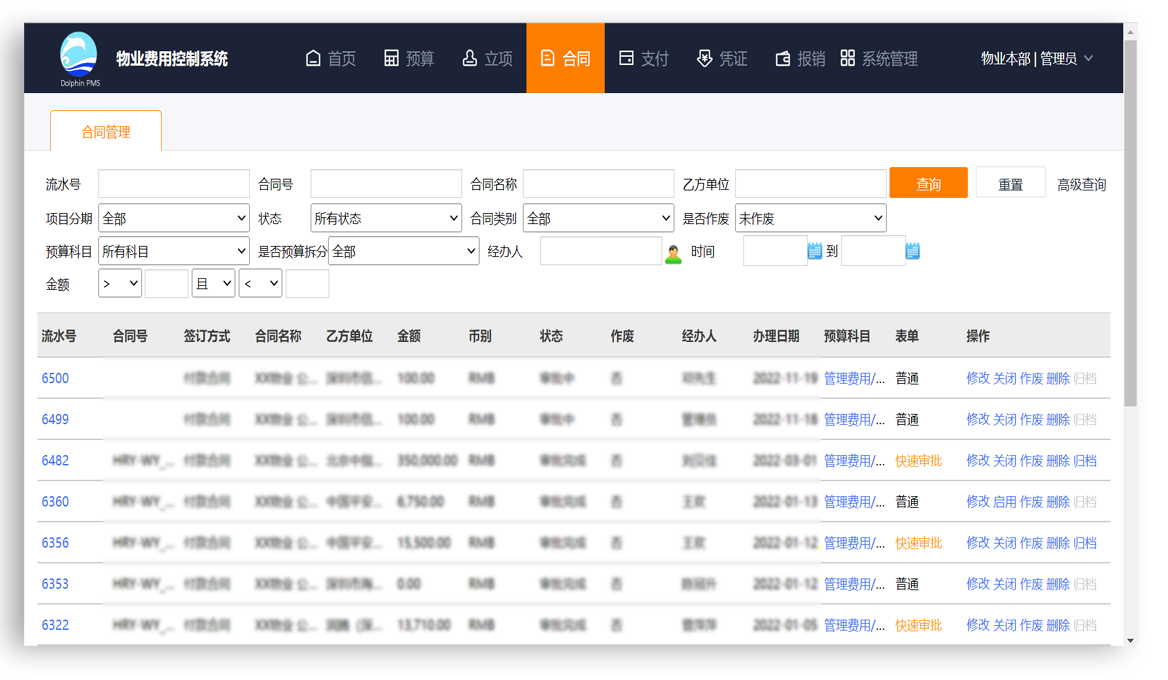Open the 凭证 voucher menu

pos(722,59)
